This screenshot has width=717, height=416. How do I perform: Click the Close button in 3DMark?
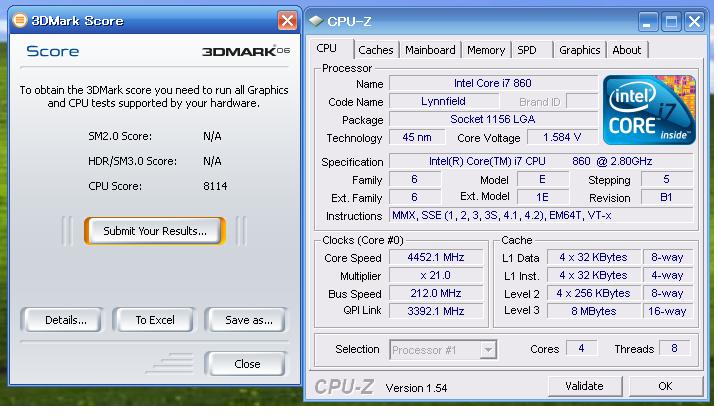[247, 364]
